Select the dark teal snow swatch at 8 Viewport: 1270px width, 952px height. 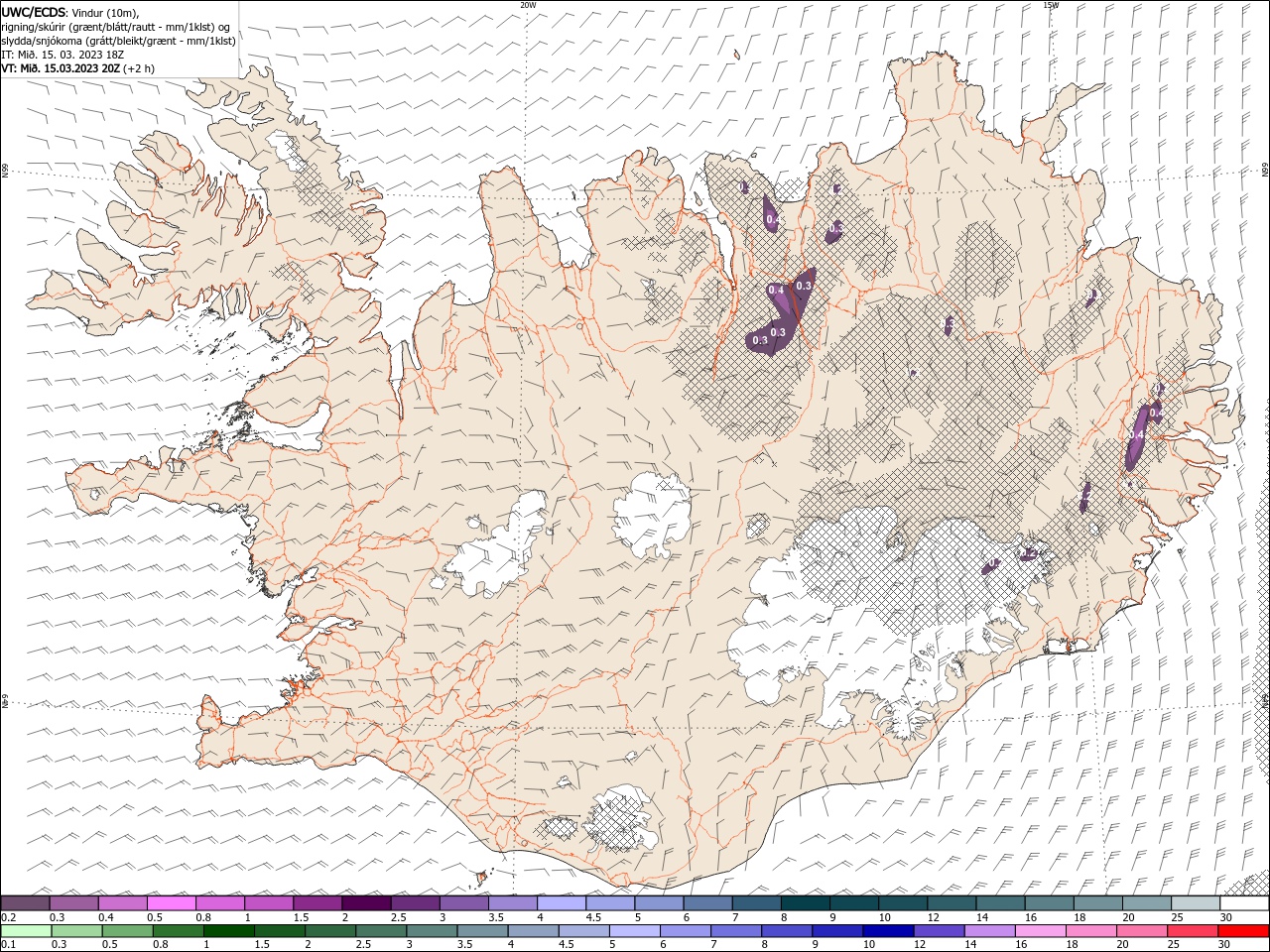point(805,903)
